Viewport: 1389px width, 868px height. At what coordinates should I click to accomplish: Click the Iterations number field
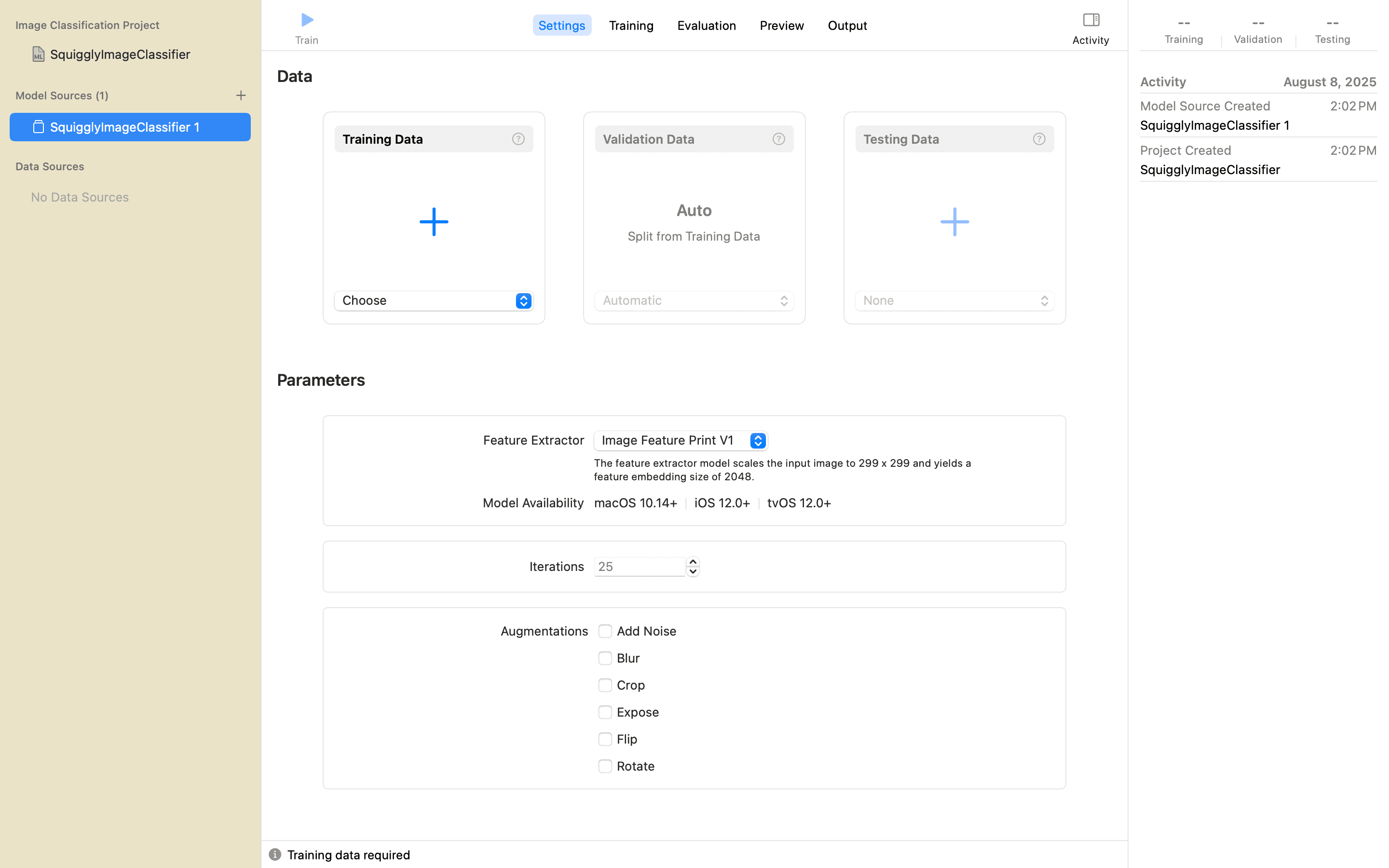[x=639, y=567]
